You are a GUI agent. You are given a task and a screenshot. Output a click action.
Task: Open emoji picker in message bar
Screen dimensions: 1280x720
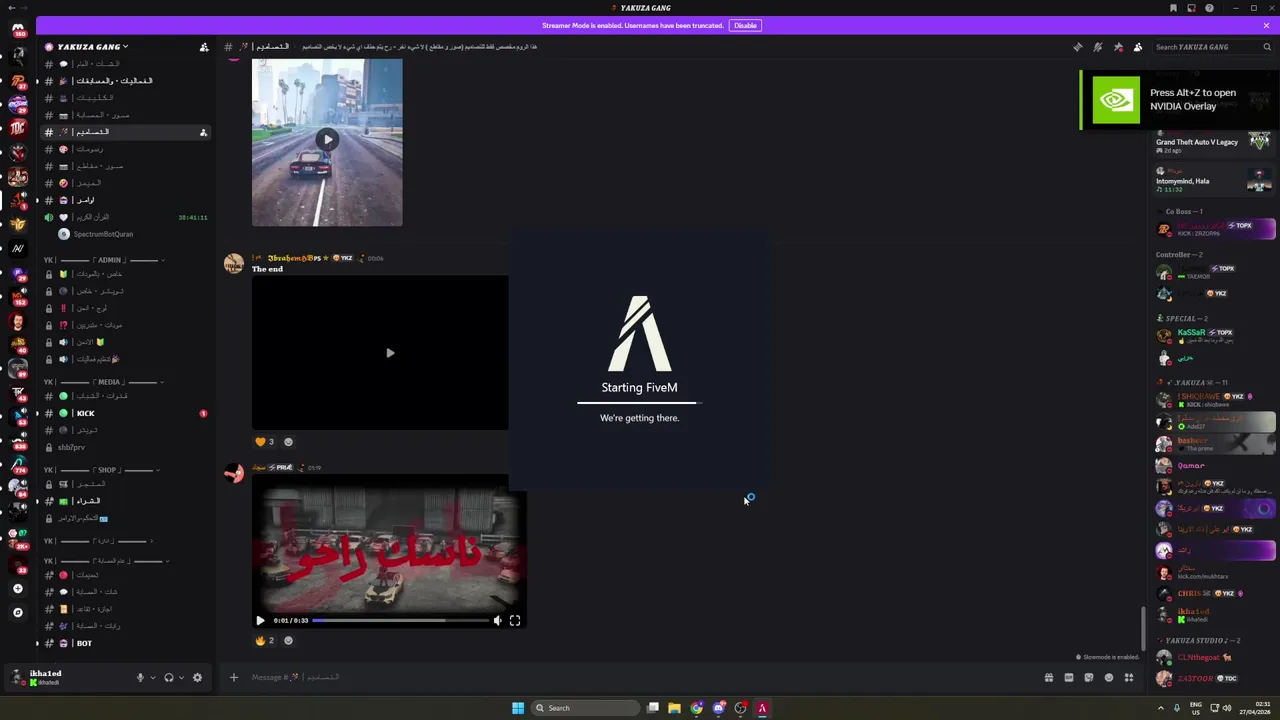pyautogui.click(x=1108, y=677)
